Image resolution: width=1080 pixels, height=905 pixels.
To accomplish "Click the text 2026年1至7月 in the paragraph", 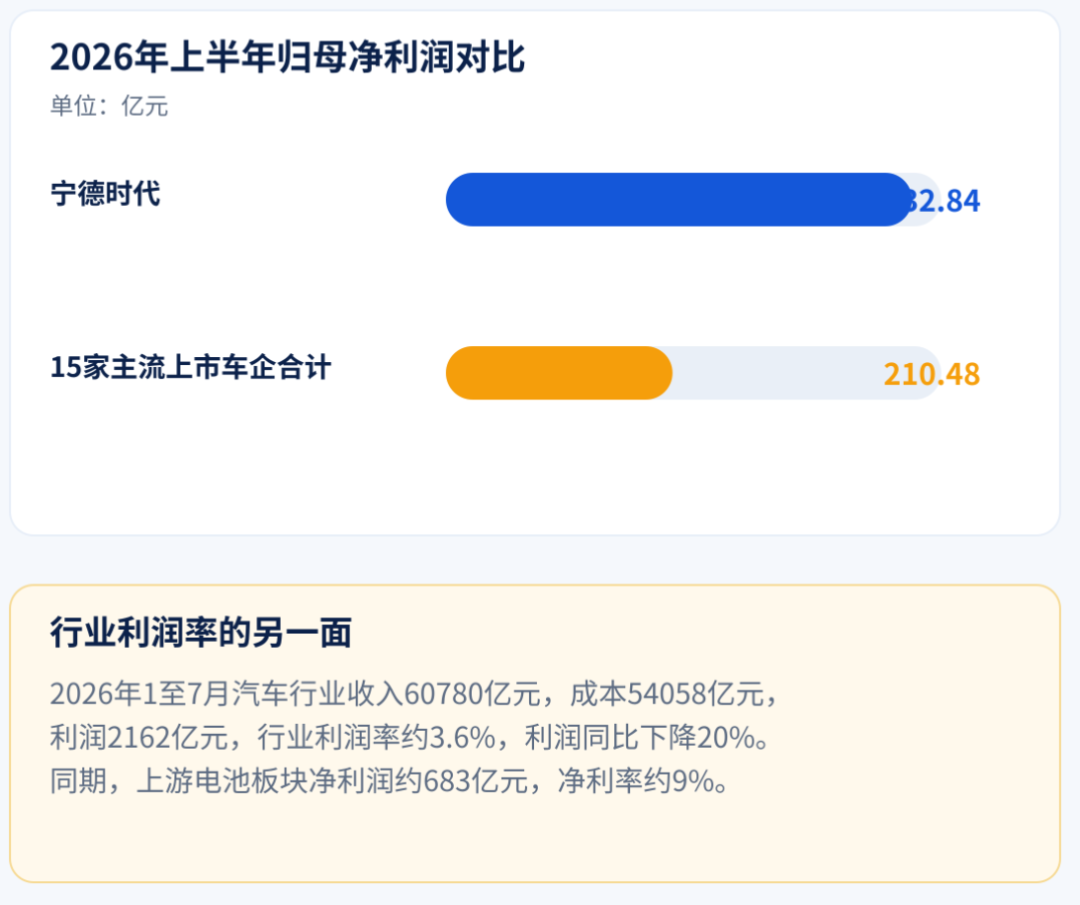I will point(140,694).
